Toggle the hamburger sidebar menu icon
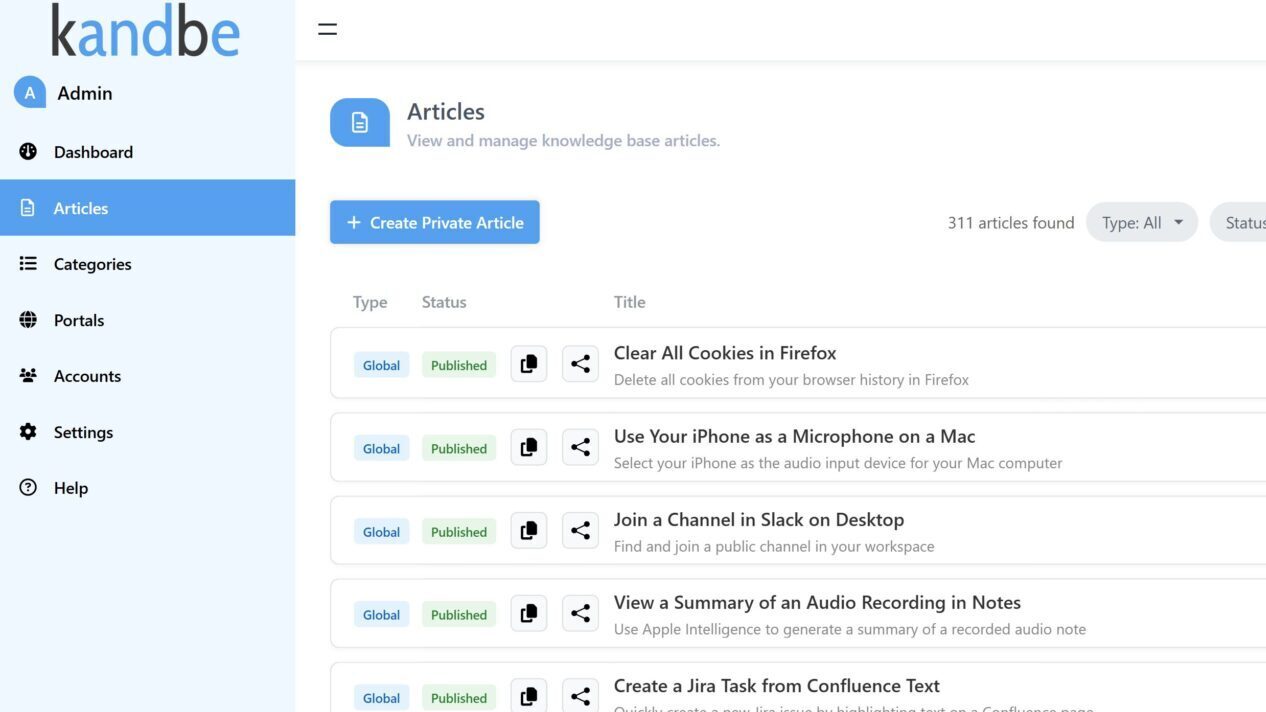The image size is (1266, 712). [327, 29]
